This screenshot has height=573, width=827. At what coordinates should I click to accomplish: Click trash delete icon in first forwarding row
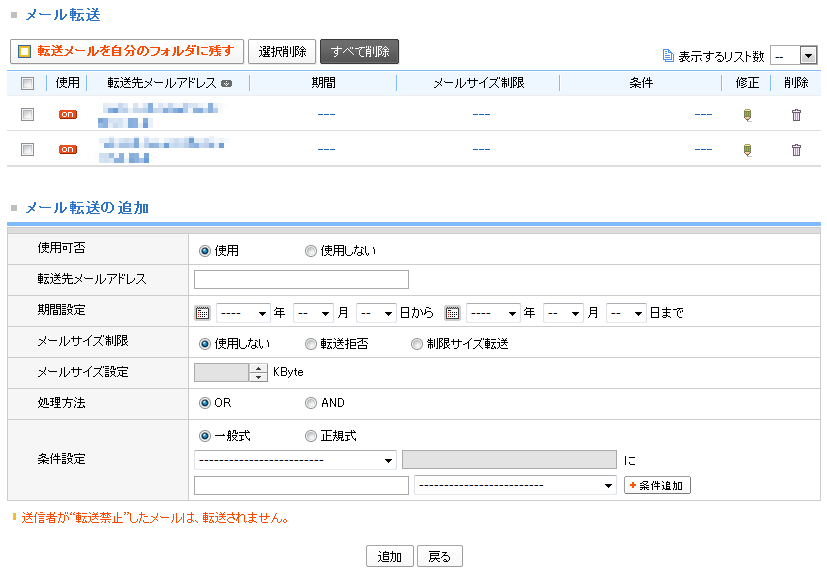(796, 114)
